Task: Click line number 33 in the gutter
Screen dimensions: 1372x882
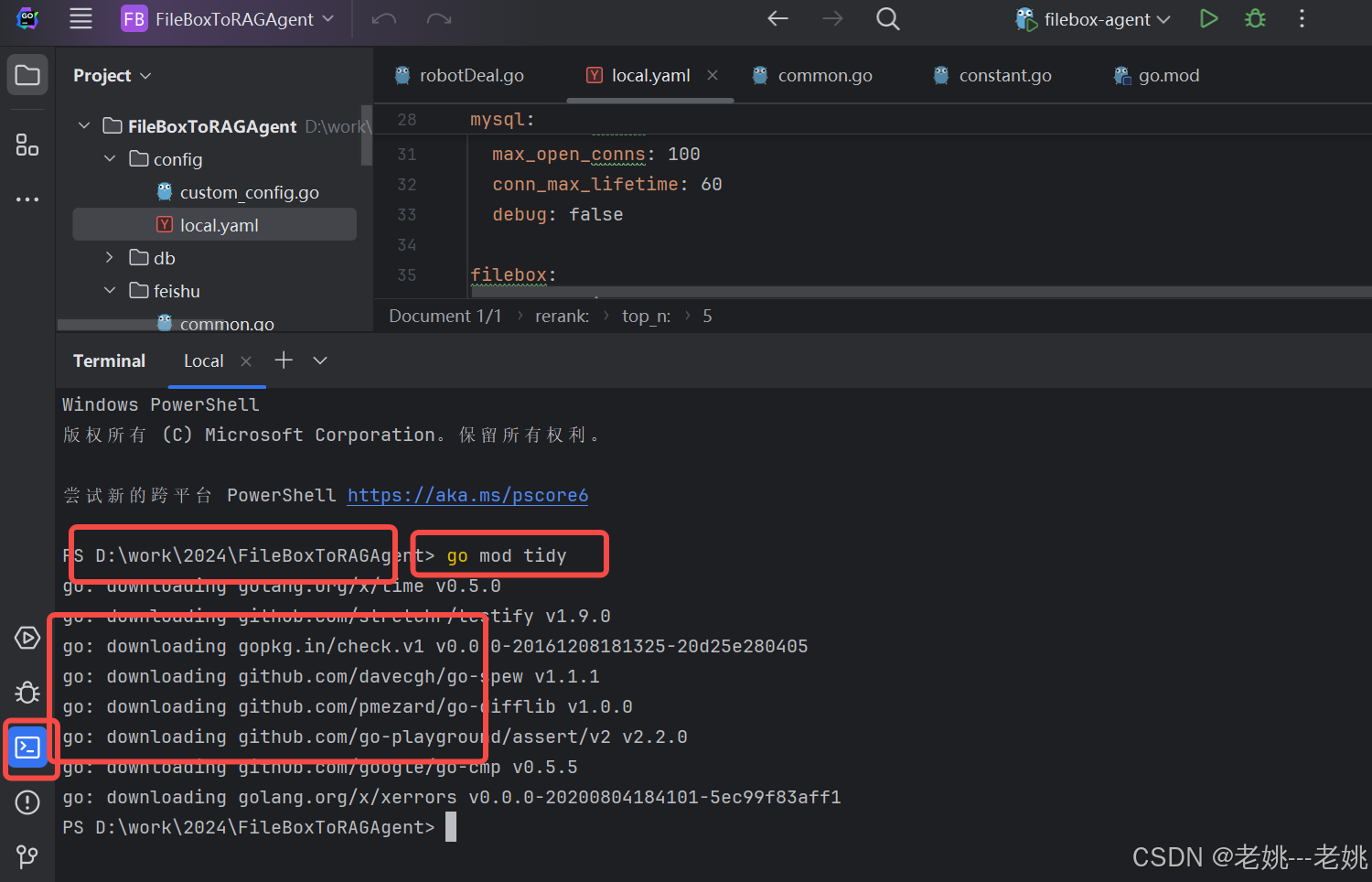Action: click(407, 214)
